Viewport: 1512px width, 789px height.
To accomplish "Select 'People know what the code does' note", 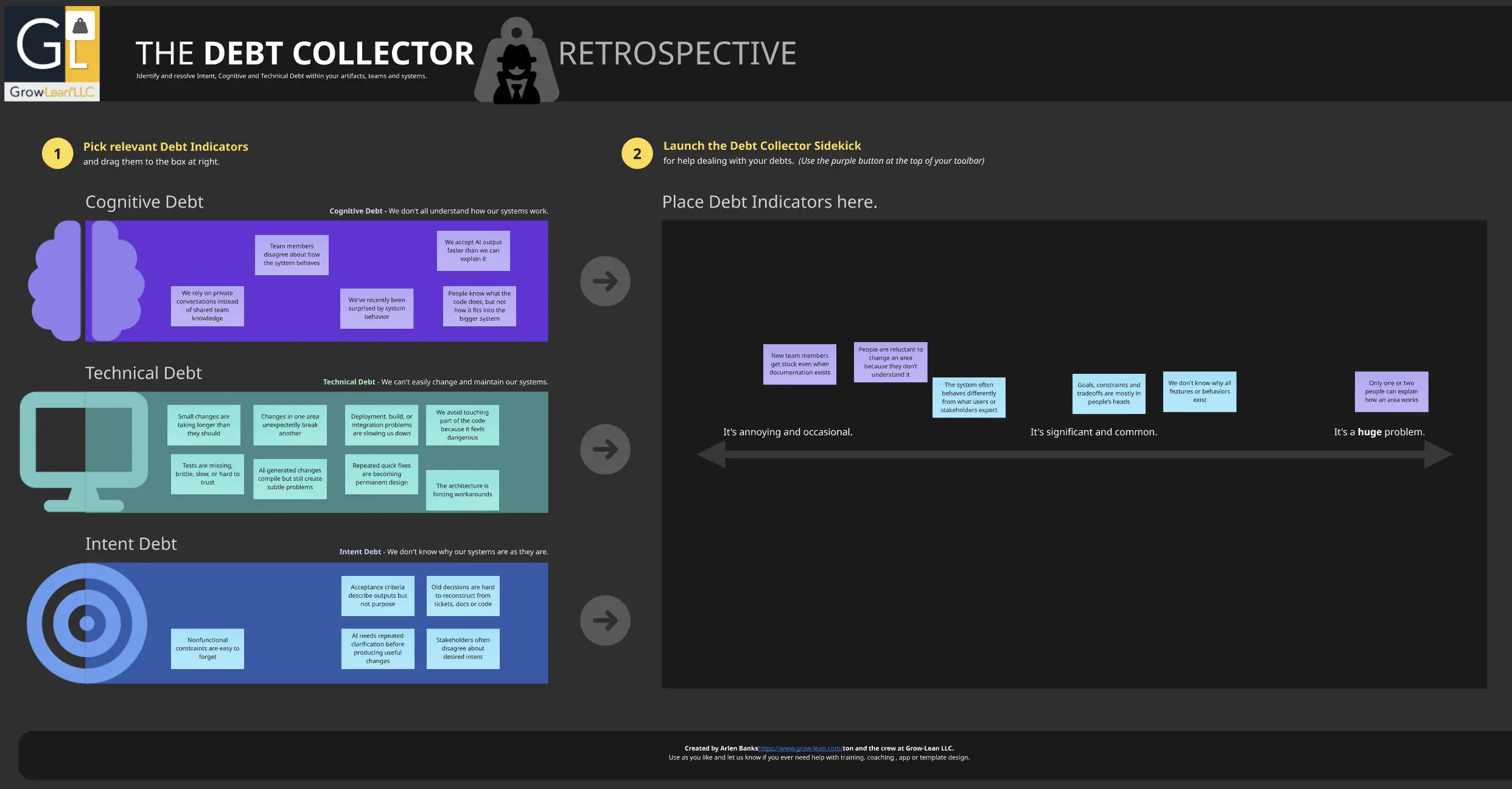I will click(x=480, y=306).
